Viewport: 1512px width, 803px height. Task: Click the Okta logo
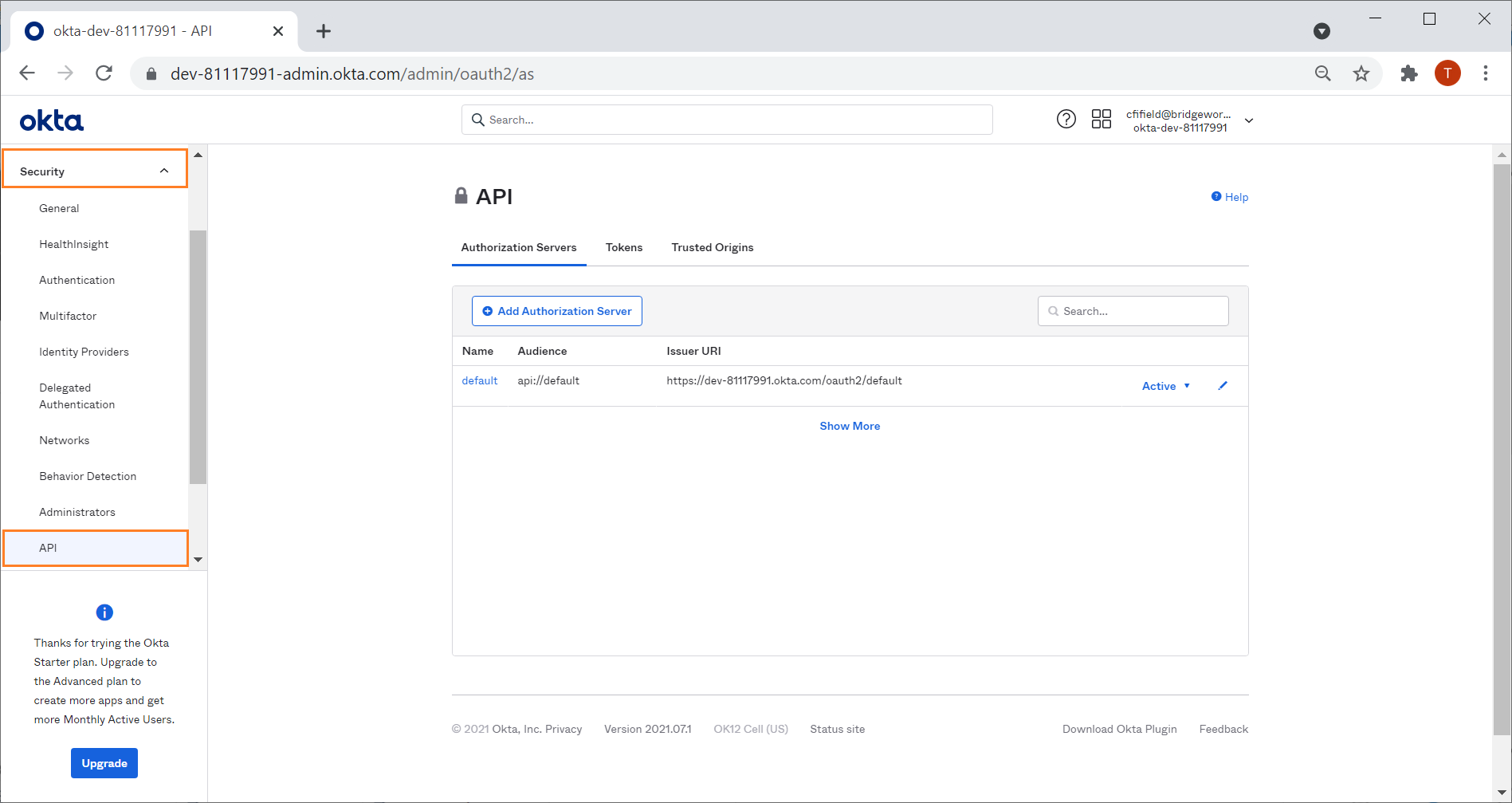tap(52, 120)
